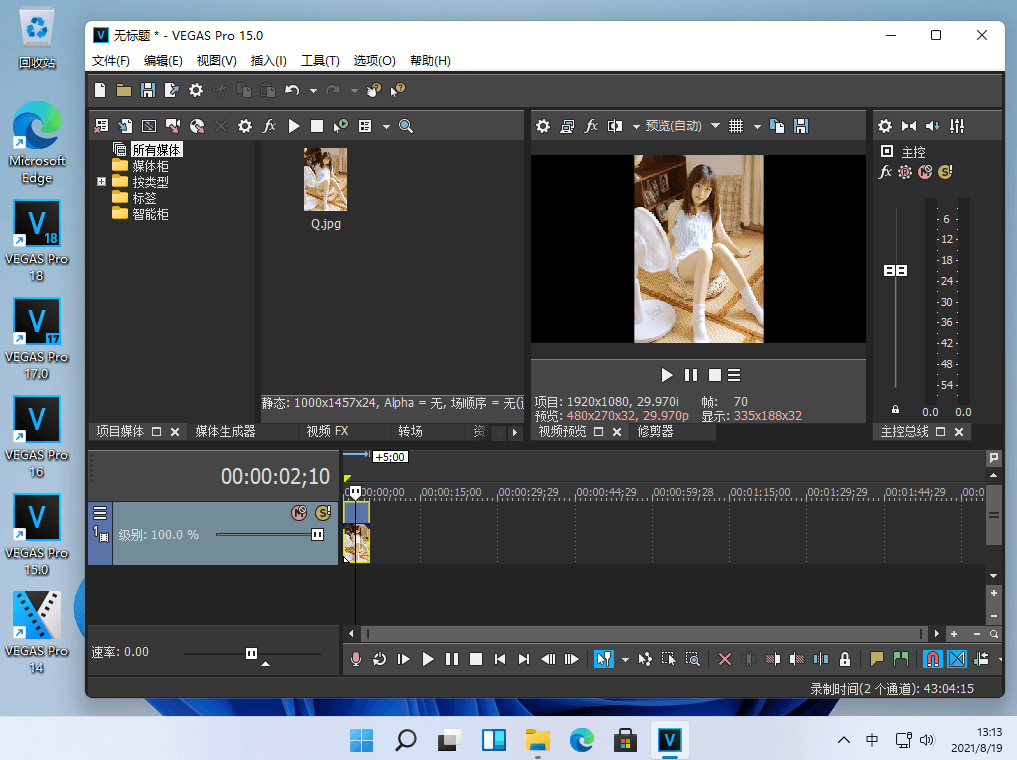This screenshot has height=760, width=1017.
Task: Open the preview transport menu icon
Action: point(734,375)
